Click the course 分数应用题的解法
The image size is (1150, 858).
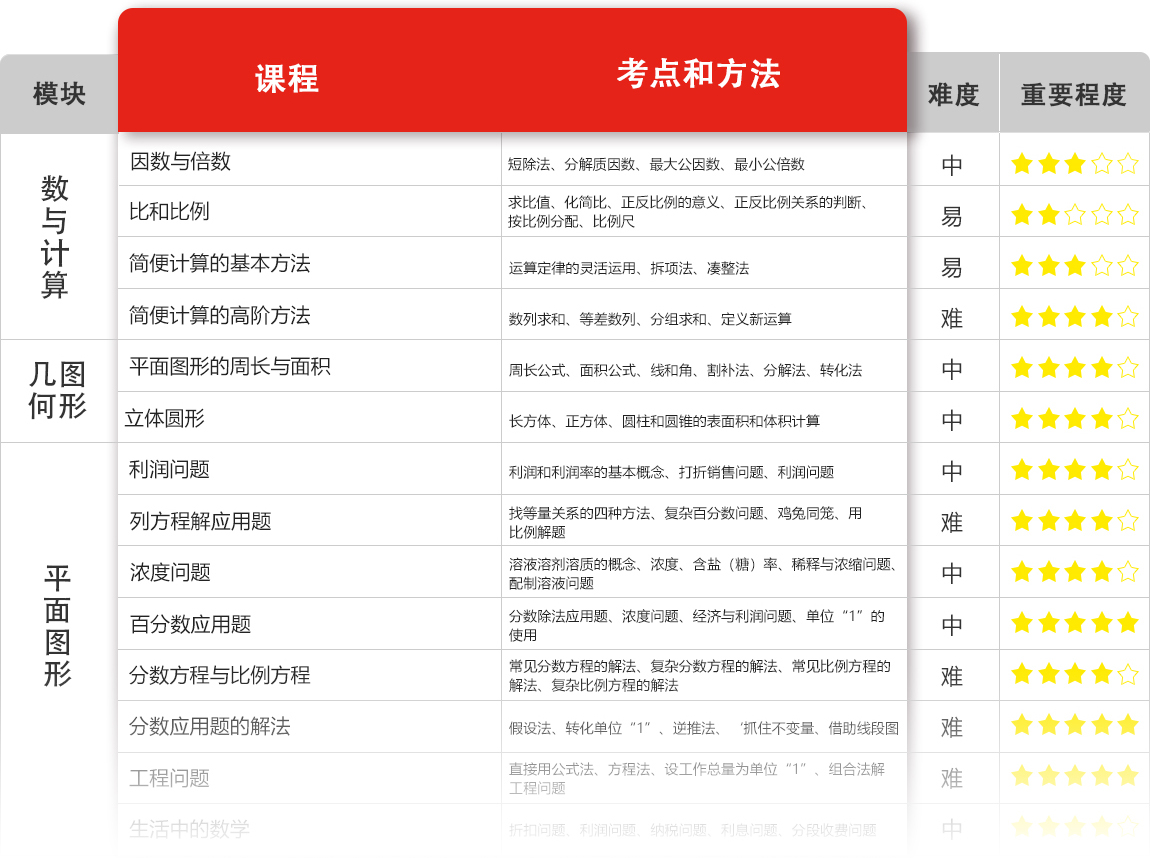coord(210,726)
